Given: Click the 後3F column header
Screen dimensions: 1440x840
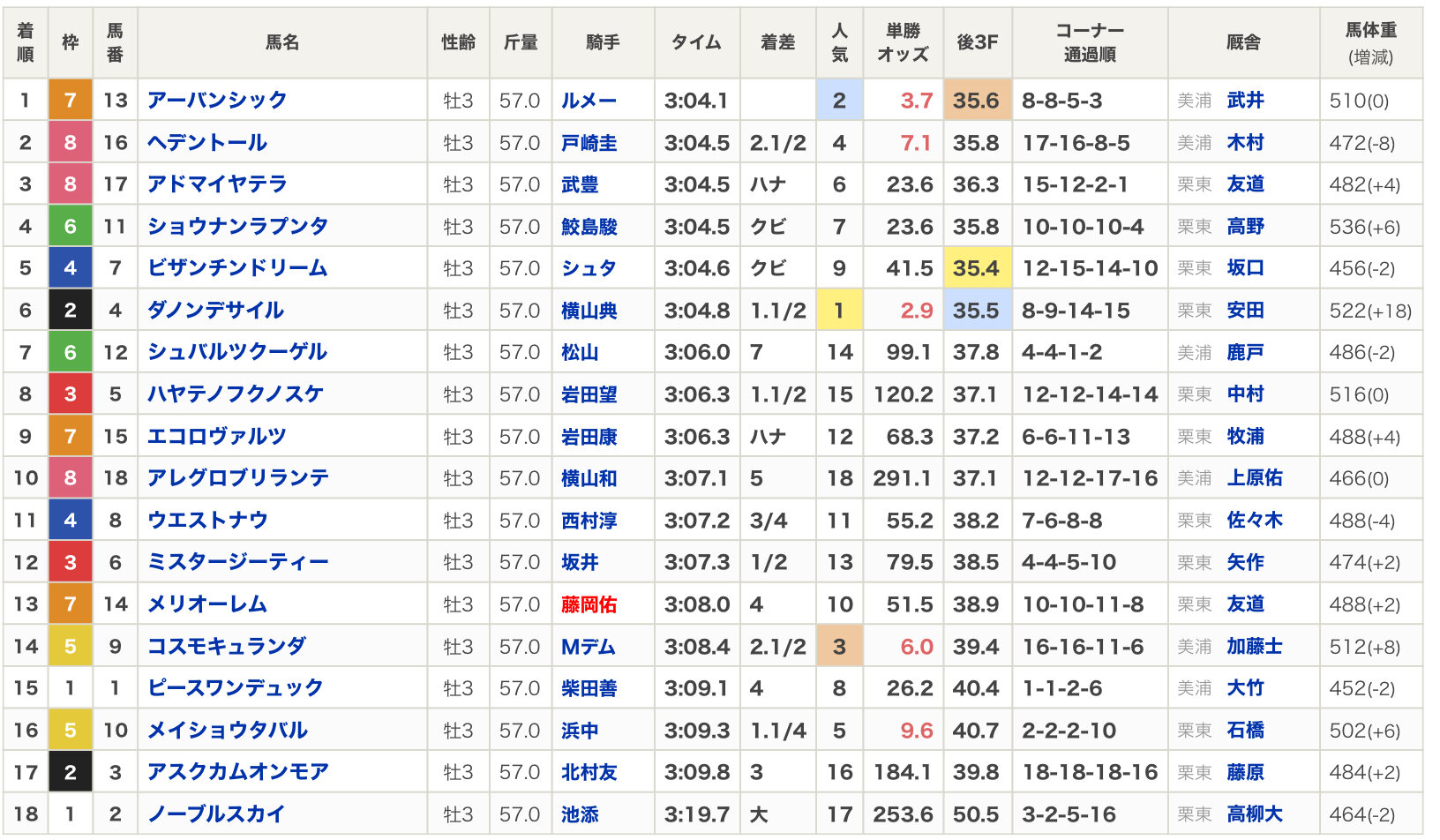Looking at the screenshot, I should pos(977,42).
